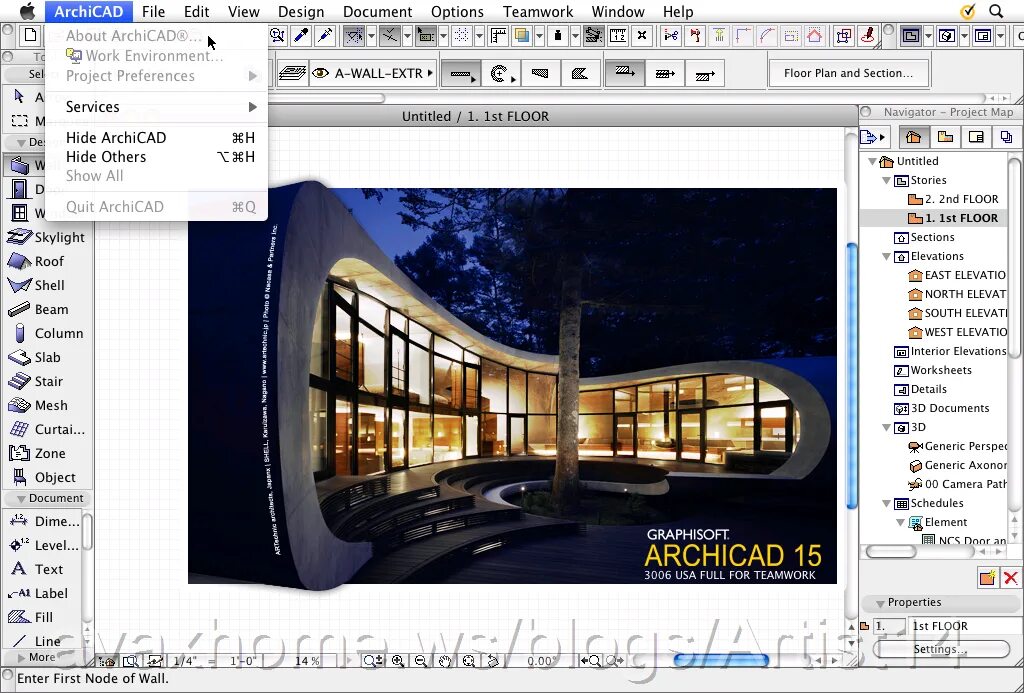This screenshot has width=1024, height=693.
Task: Select the polygon wall geometry method
Action: coord(579,74)
